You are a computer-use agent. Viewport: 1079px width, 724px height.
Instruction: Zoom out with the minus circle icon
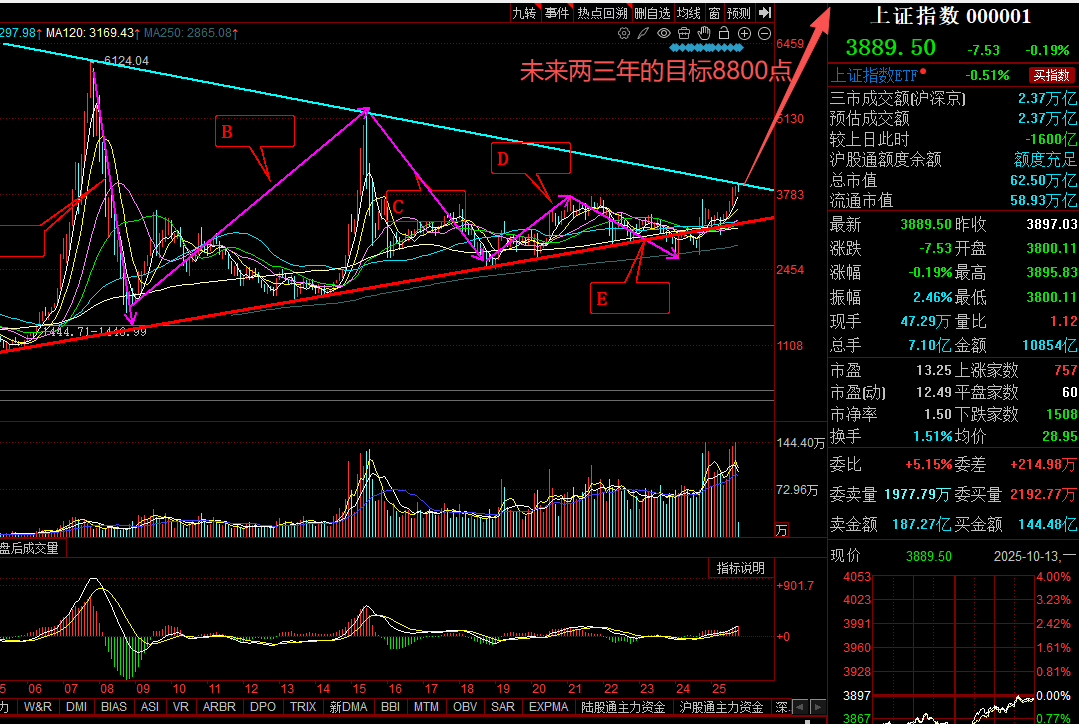tap(765, 33)
